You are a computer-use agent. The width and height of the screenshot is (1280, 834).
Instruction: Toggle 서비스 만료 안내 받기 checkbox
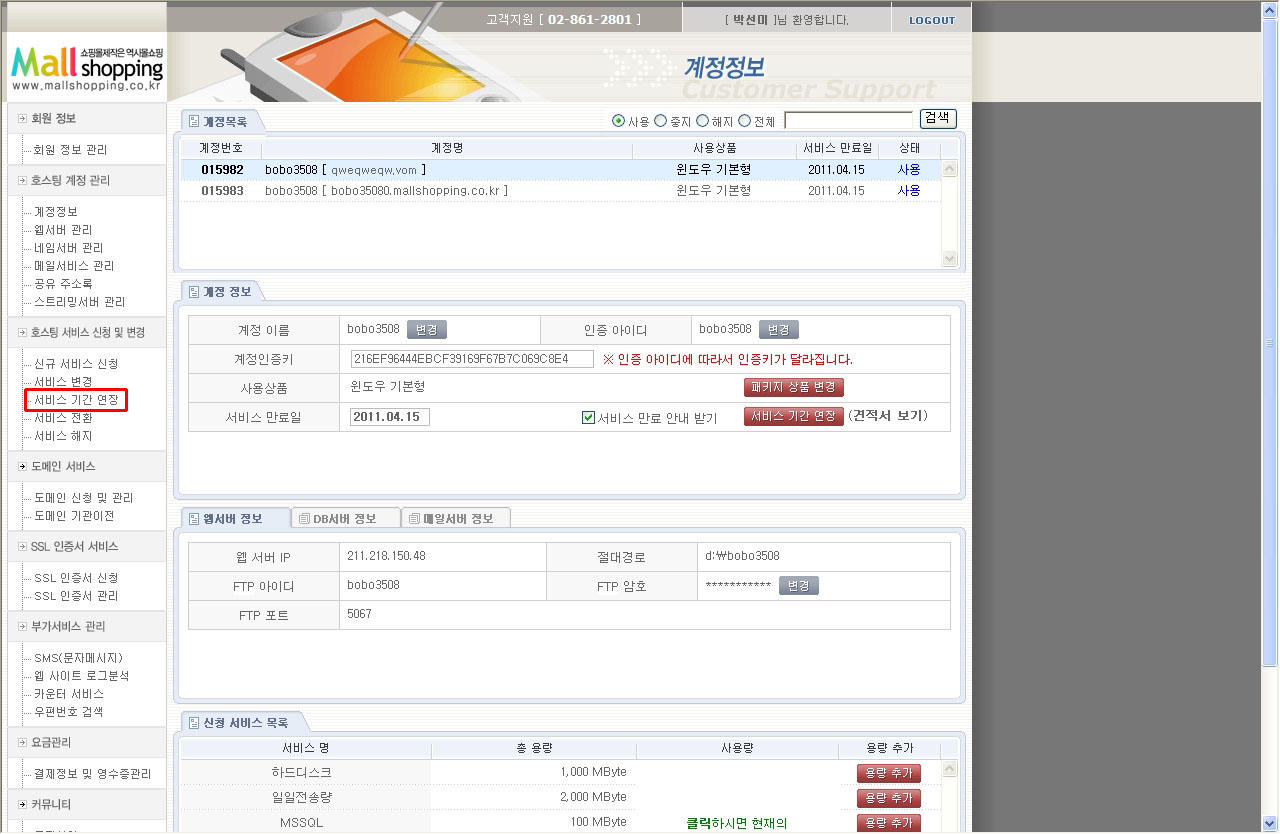tap(588, 417)
